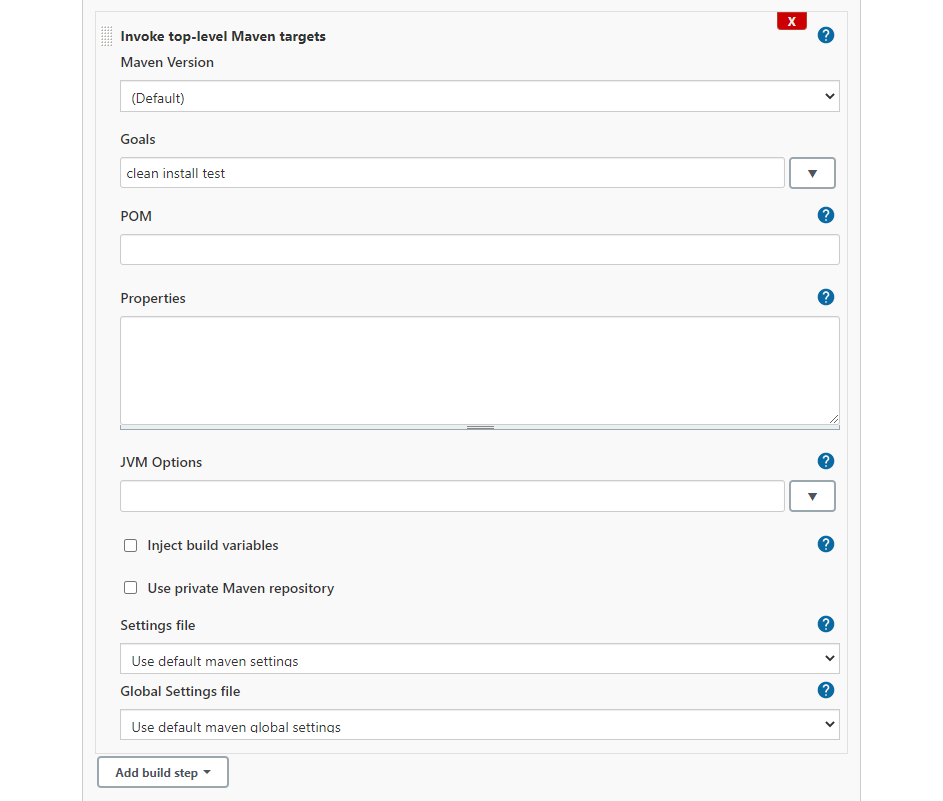Show help for Inject build variables
This screenshot has width=943, height=801.
(x=826, y=544)
